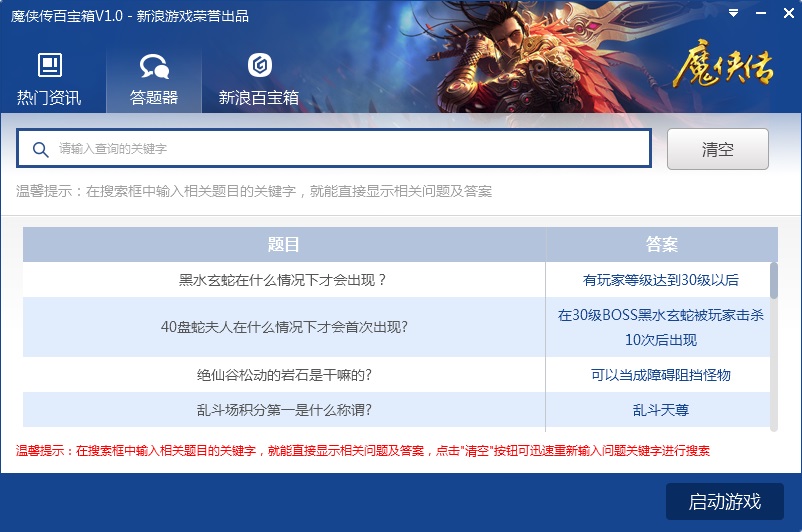802x532 pixels.
Task: Select question 乱斗场积分第一是什么称谓
Action: tap(284, 410)
